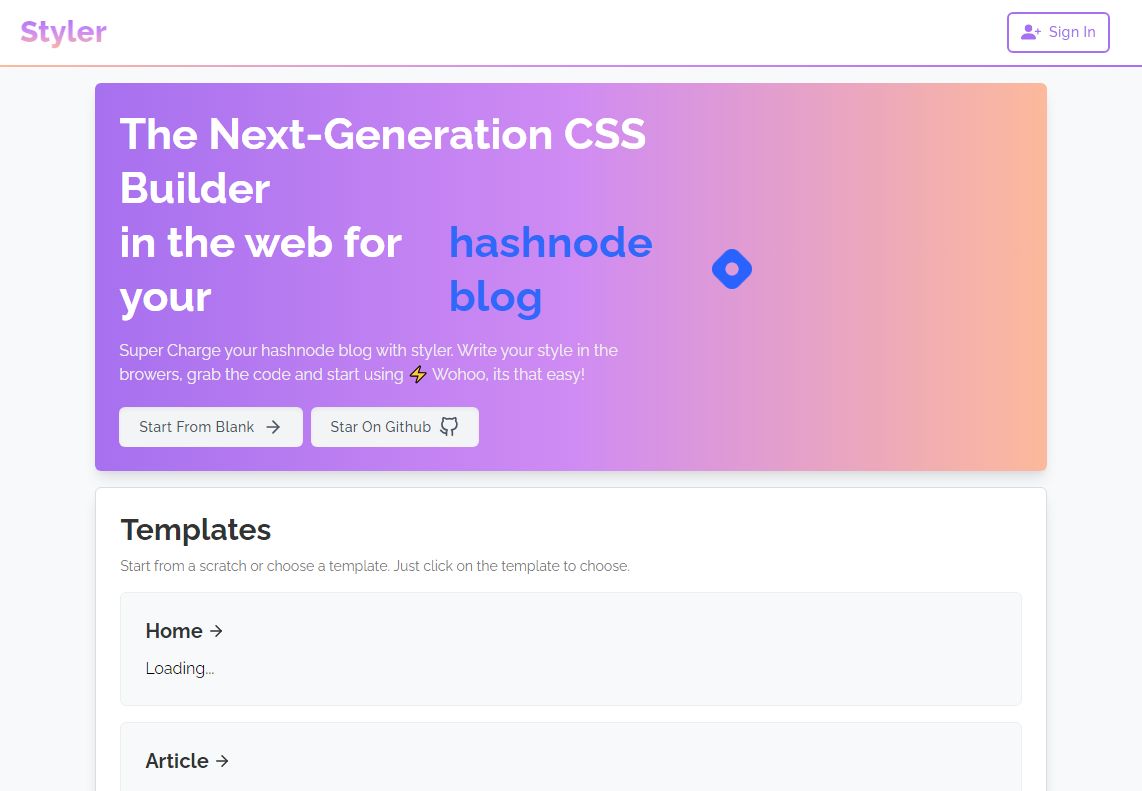This screenshot has height=791, width=1142.
Task: Click the lightning bolt emoji
Action: pos(418,374)
